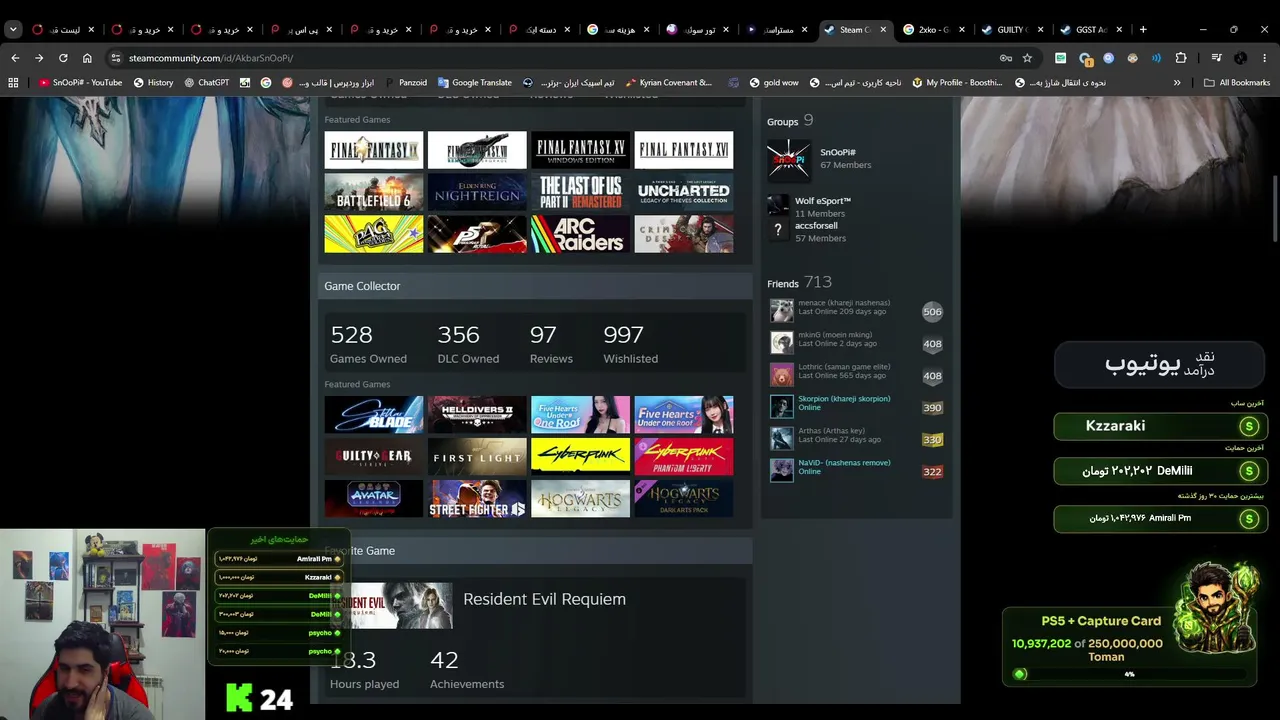The height and width of the screenshot is (720, 1280).
Task: Open the Helldivers II game thumbnail
Action: tap(477, 415)
